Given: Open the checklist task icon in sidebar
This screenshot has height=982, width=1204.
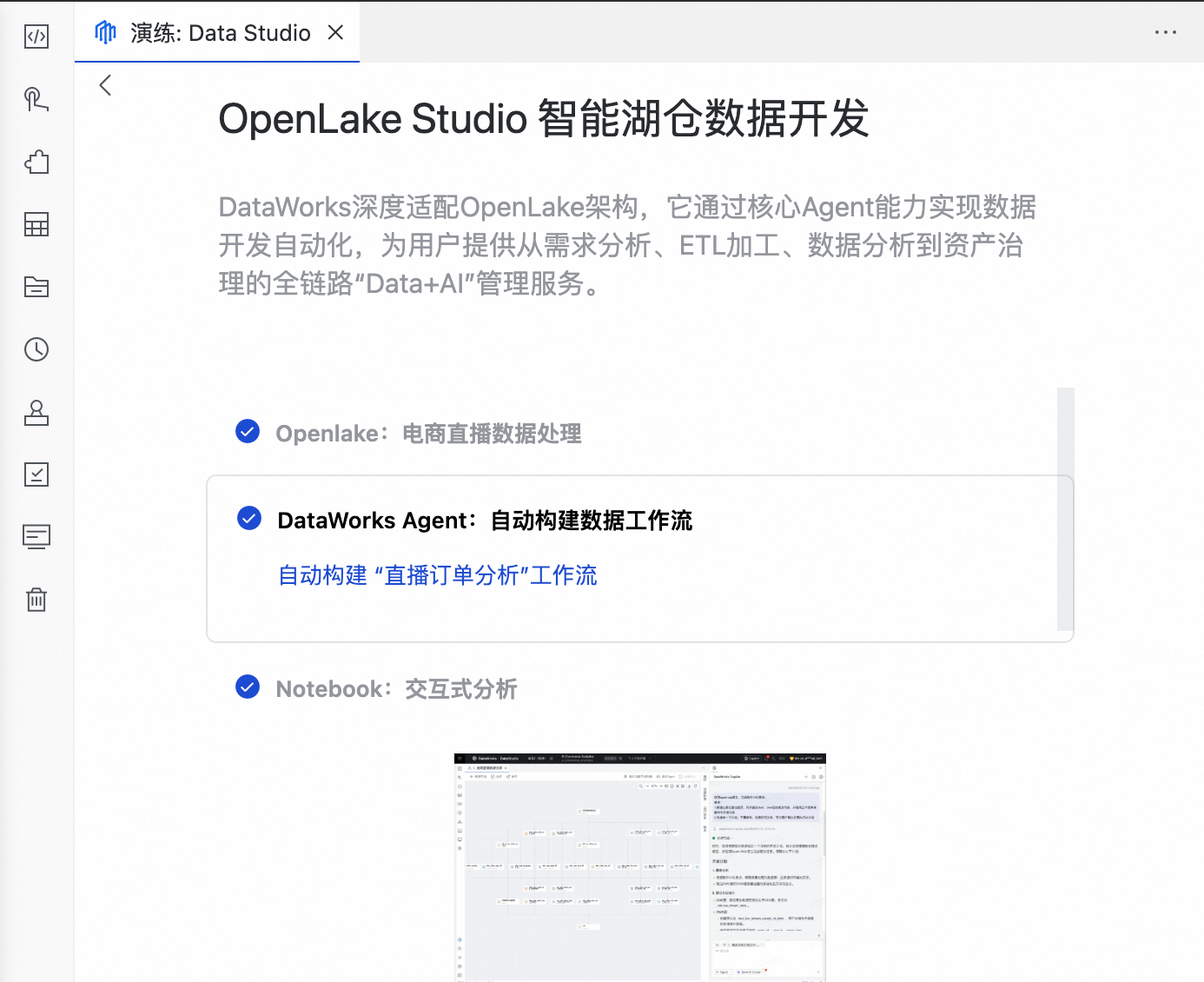Looking at the screenshot, I should (36, 474).
